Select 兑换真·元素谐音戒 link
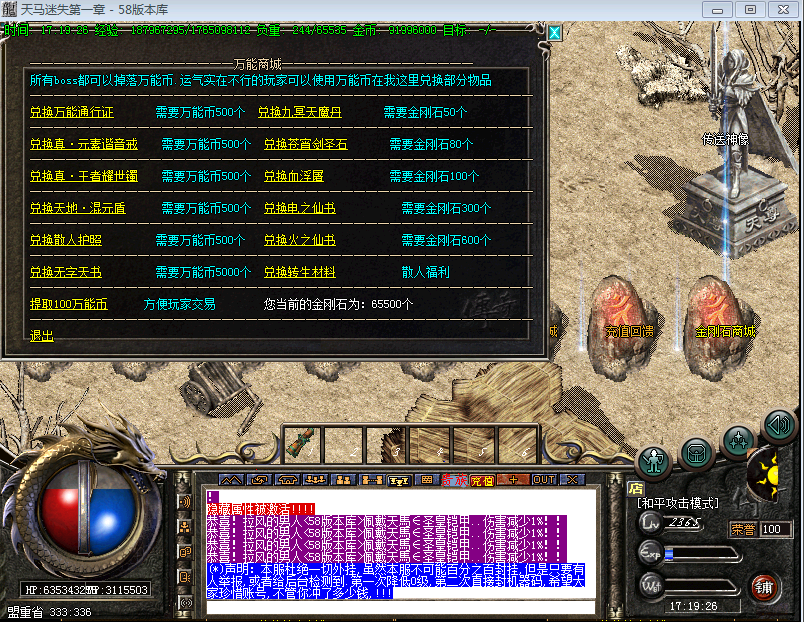The height and width of the screenshot is (622, 804). click(x=84, y=144)
